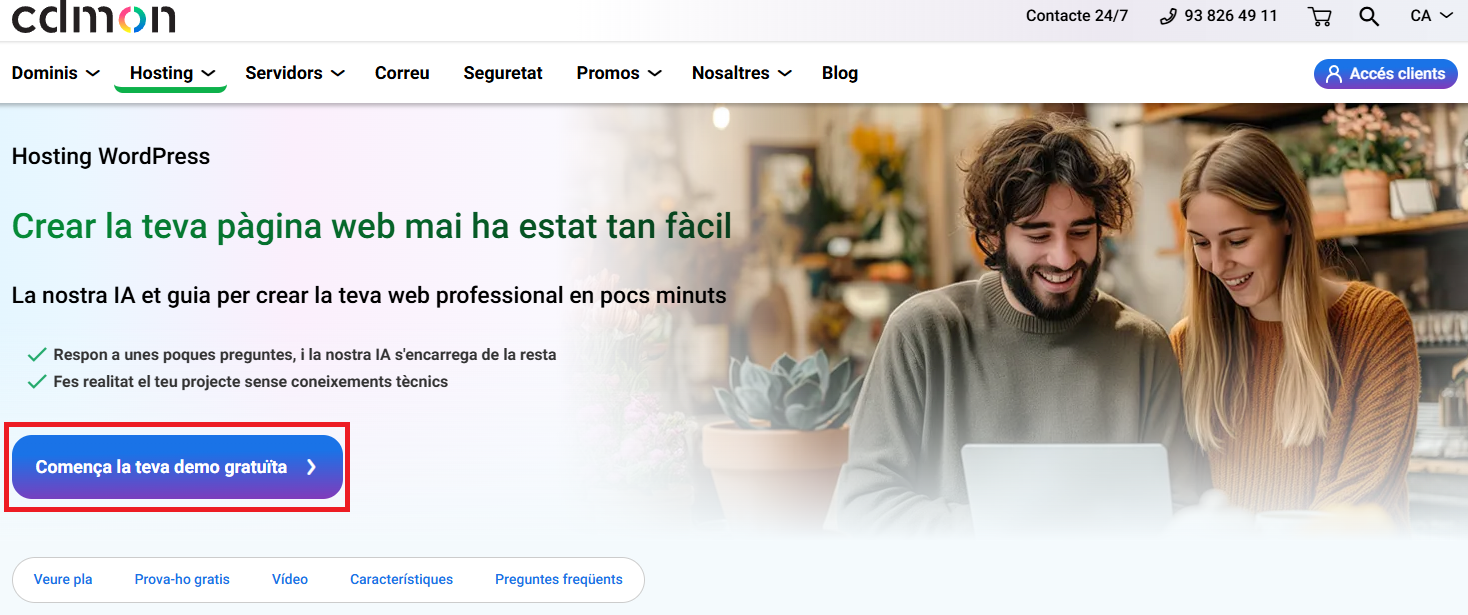Jump to Veure pla section
The height and width of the screenshot is (615, 1468).
point(63,580)
